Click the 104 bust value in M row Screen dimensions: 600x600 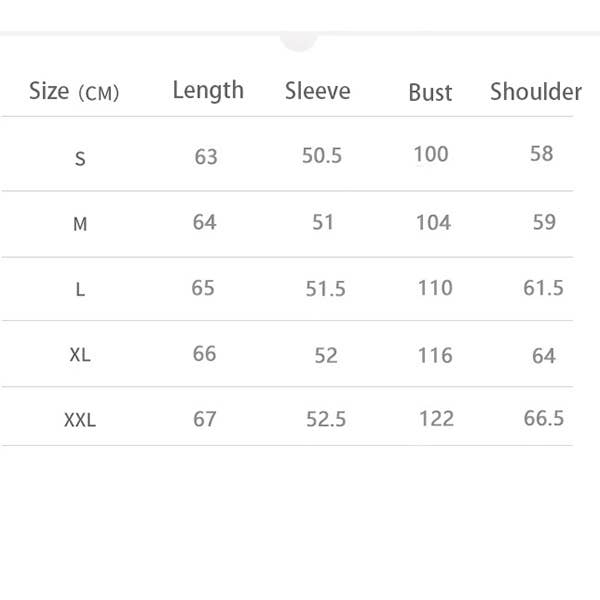(433, 222)
